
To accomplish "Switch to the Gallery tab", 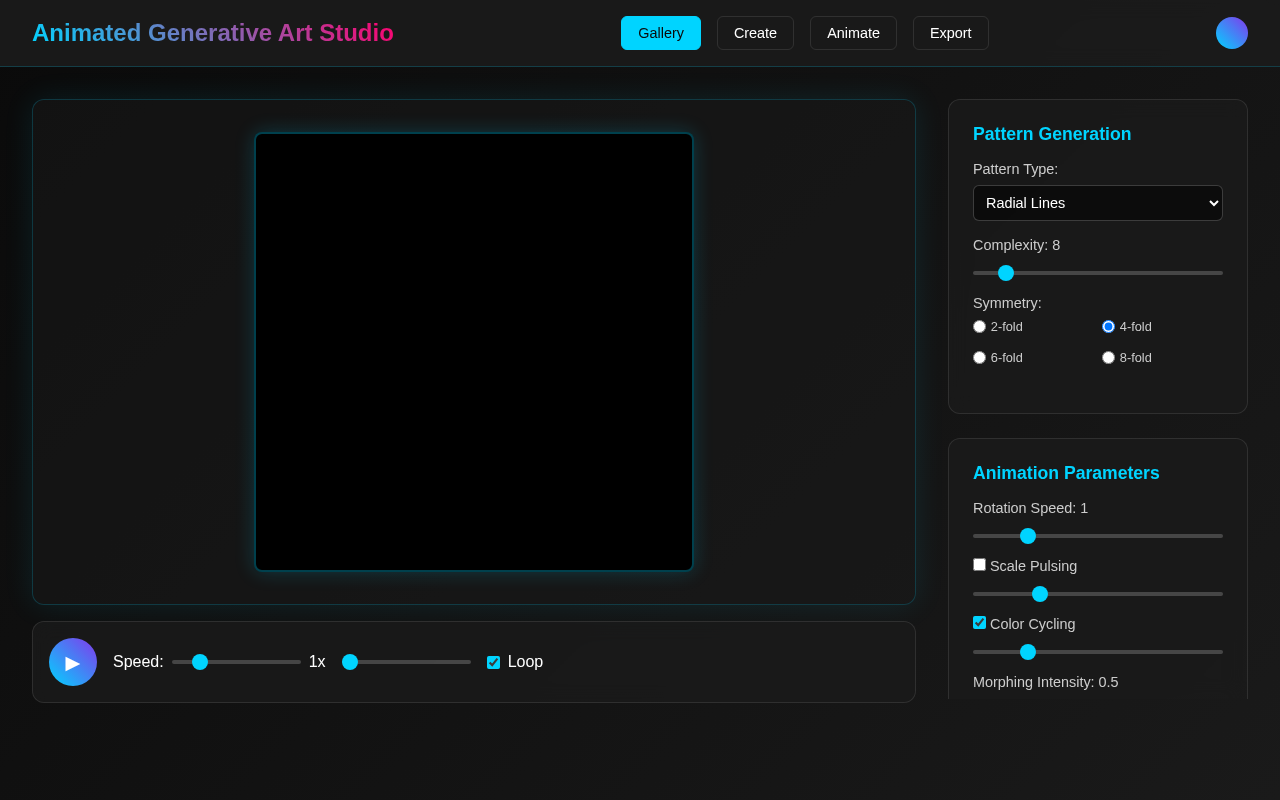I will [660, 32].
